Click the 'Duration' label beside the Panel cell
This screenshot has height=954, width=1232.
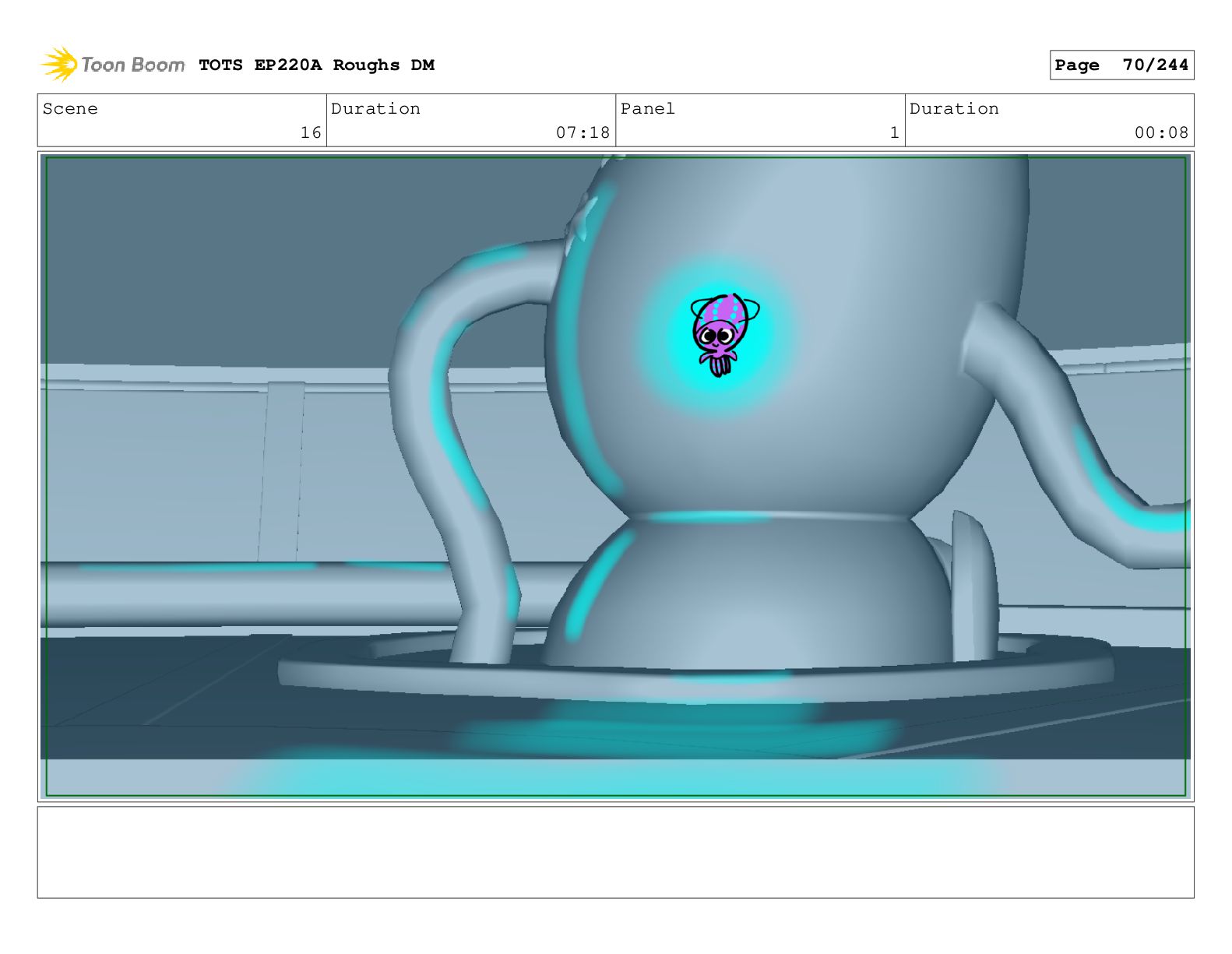pyautogui.click(x=954, y=109)
